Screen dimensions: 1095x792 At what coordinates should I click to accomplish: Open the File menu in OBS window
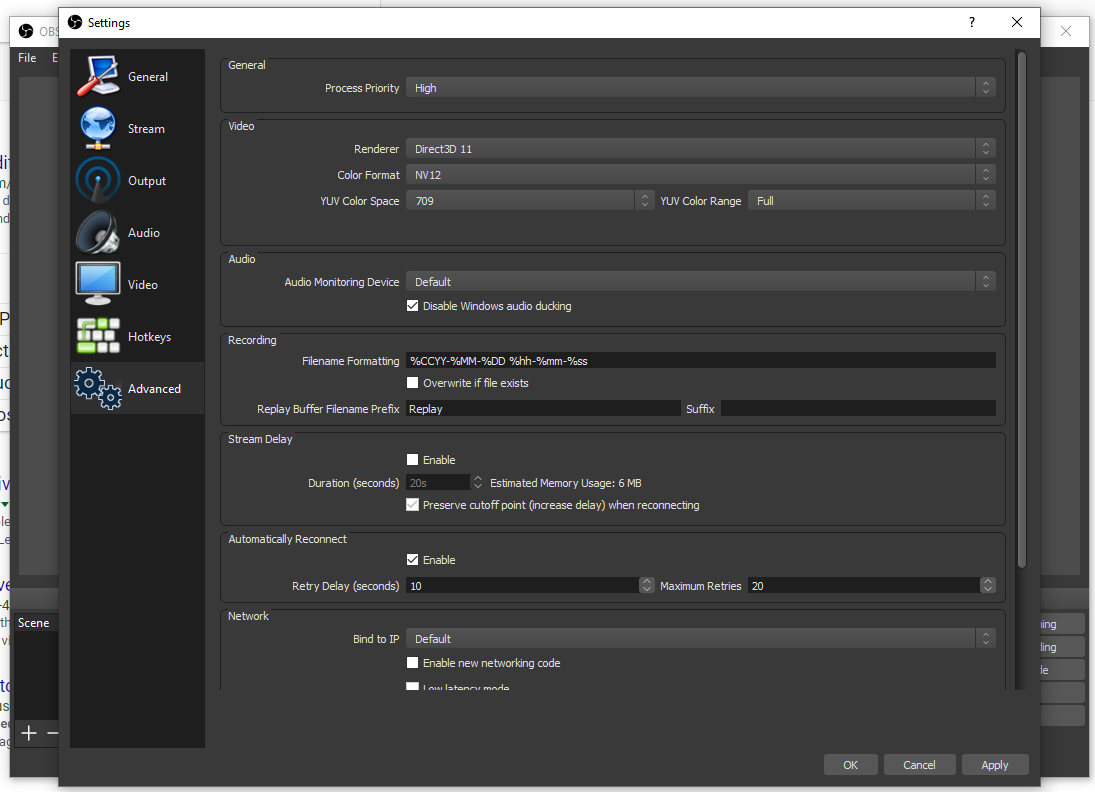click(x=27, y=57)
